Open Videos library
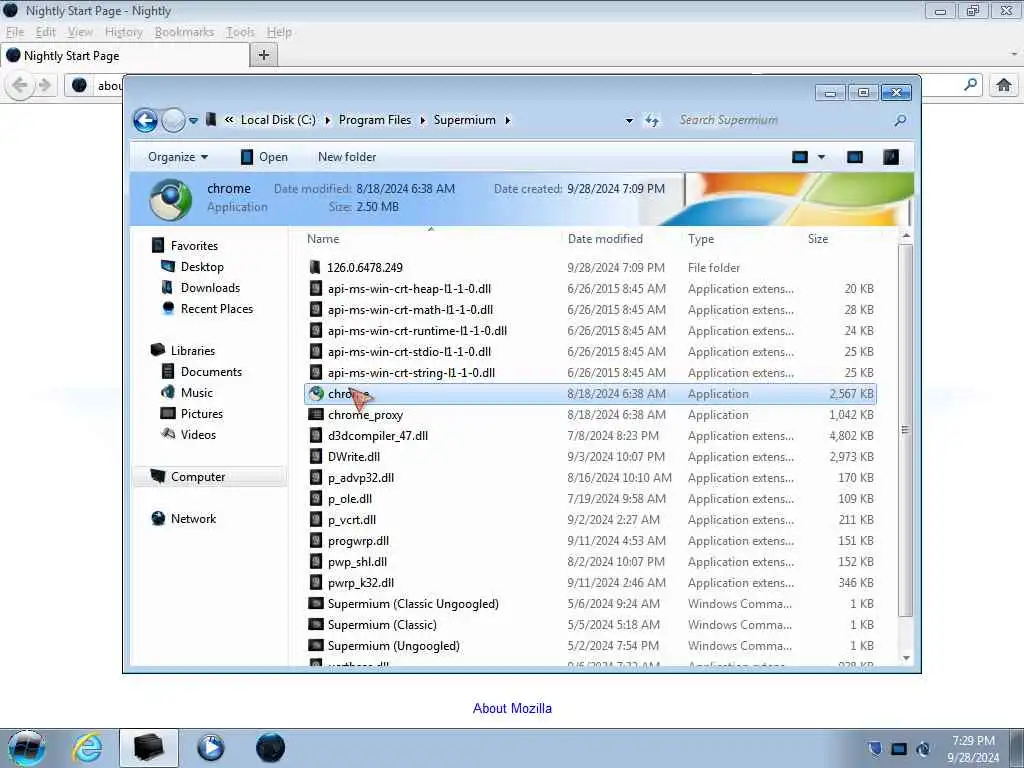Screen dimensions: 1024x768 pyautogui.click(x=198, y=434)
